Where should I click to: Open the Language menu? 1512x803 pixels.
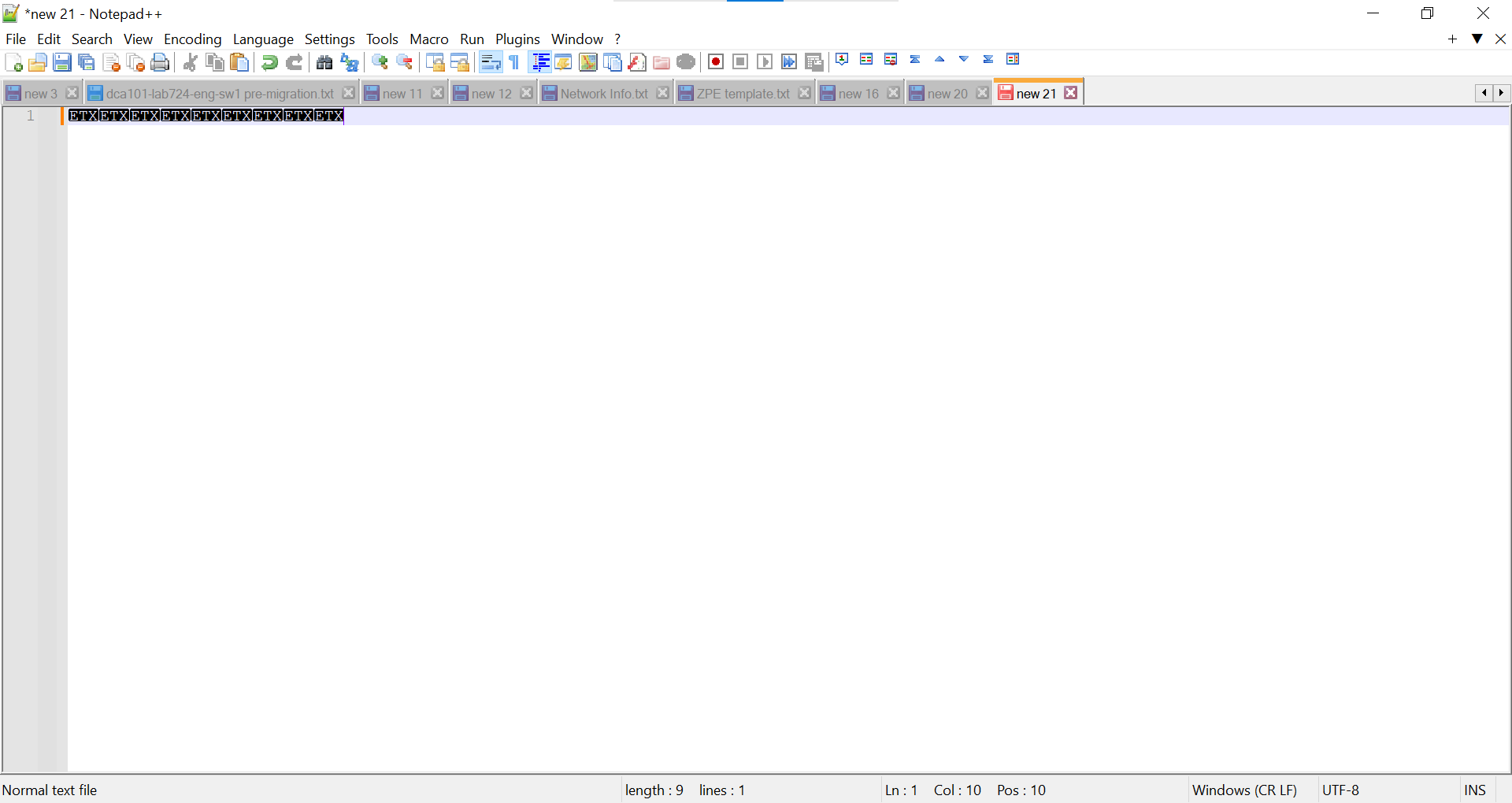click(x=263, y=39)
